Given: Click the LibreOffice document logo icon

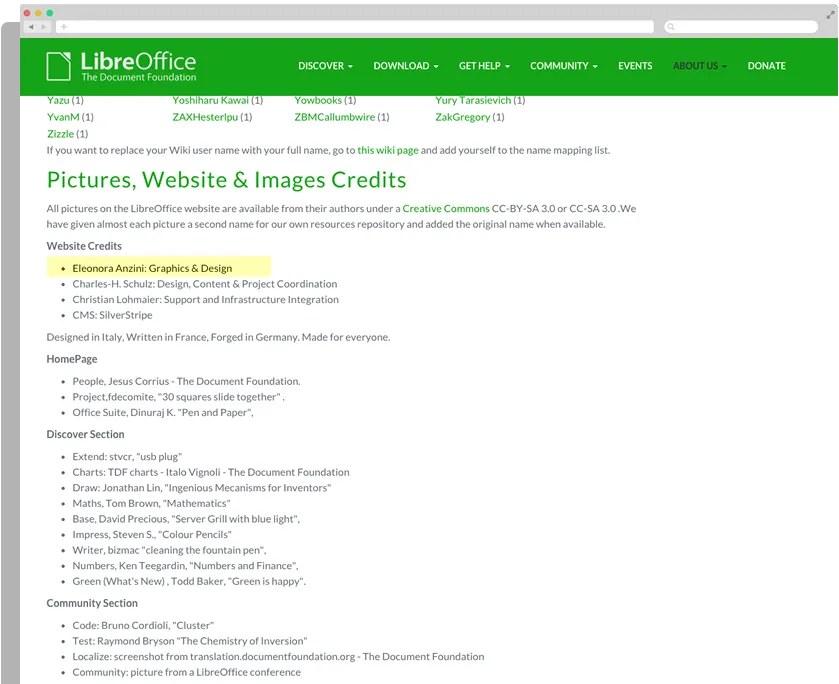Looking at the screenshot, I should [x=58, y=66].
